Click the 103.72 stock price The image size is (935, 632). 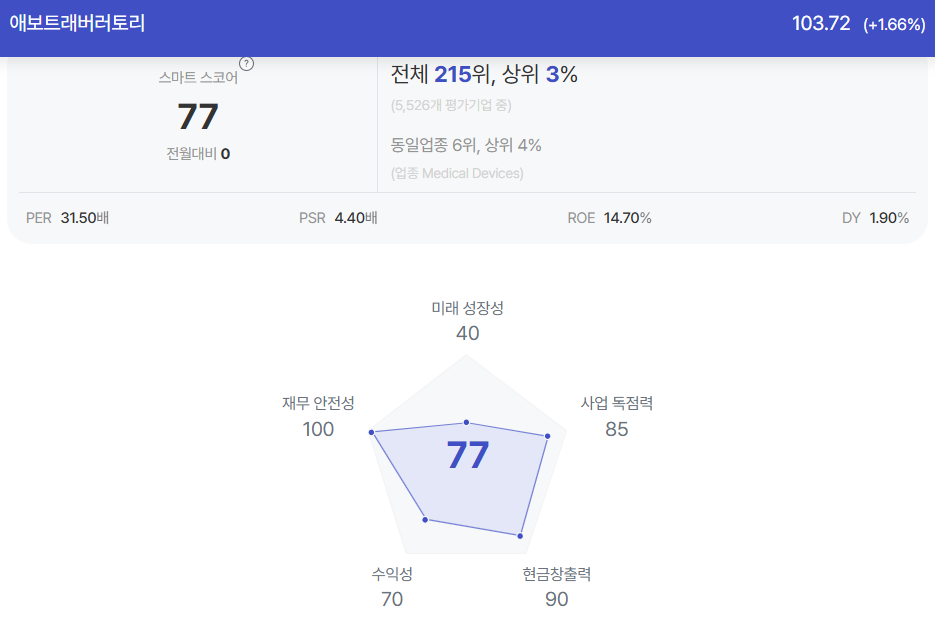[821, 23]
